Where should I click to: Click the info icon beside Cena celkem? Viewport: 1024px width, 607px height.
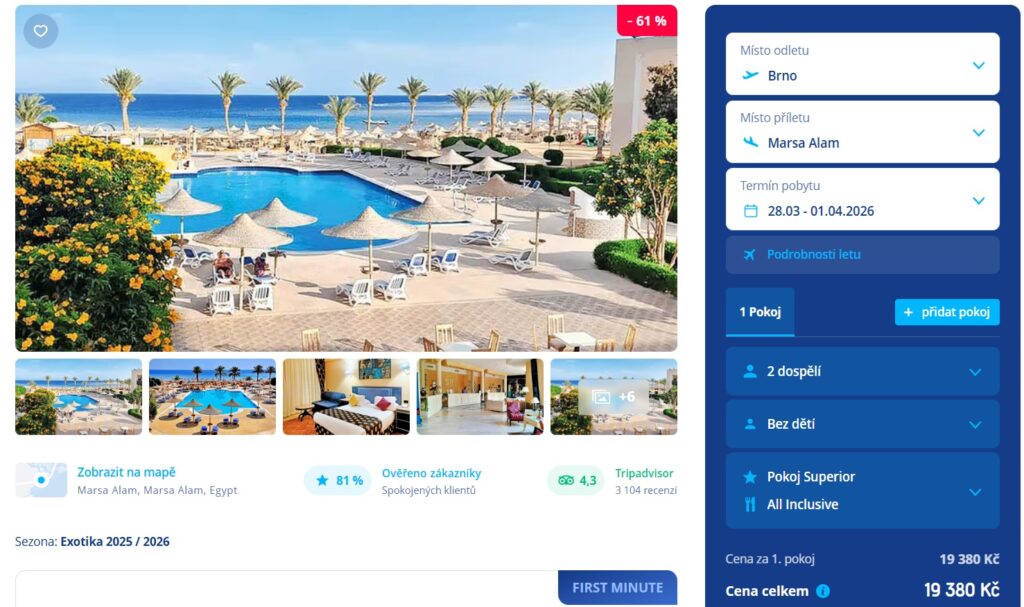click(x=823, y=591)
